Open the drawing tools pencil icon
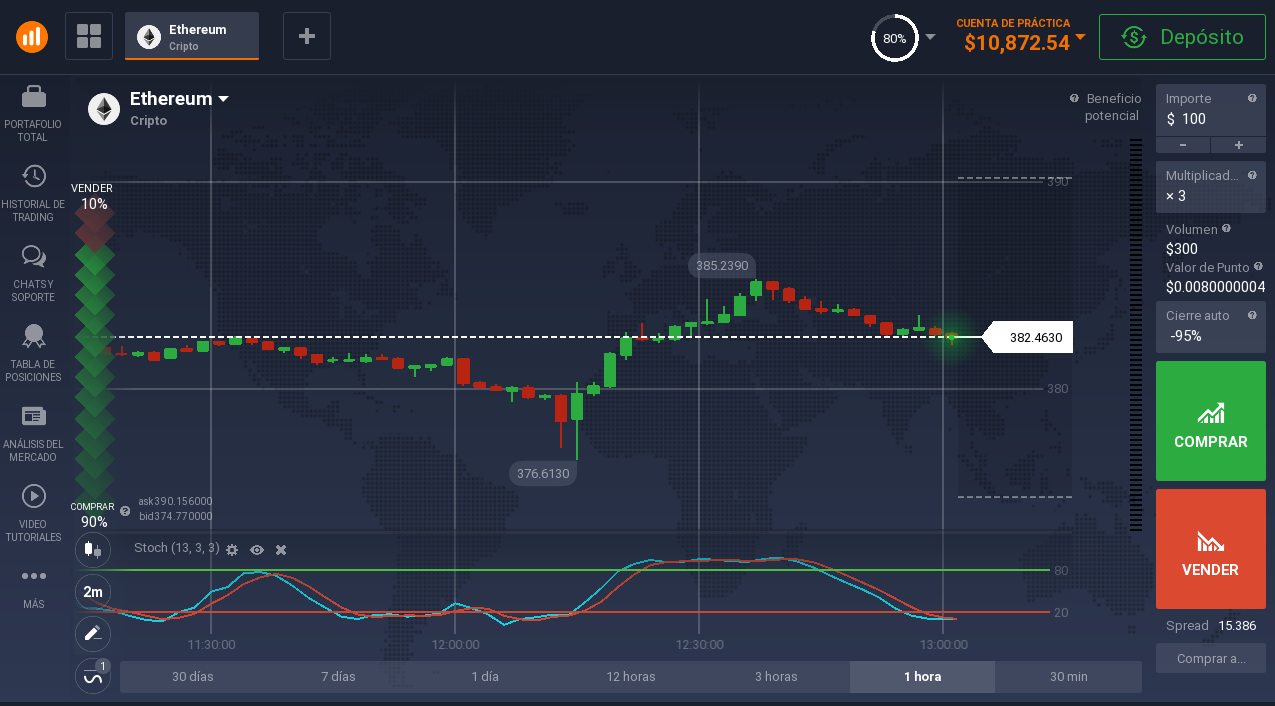The height and width of the screenshot is (706, 1275). 93,633
